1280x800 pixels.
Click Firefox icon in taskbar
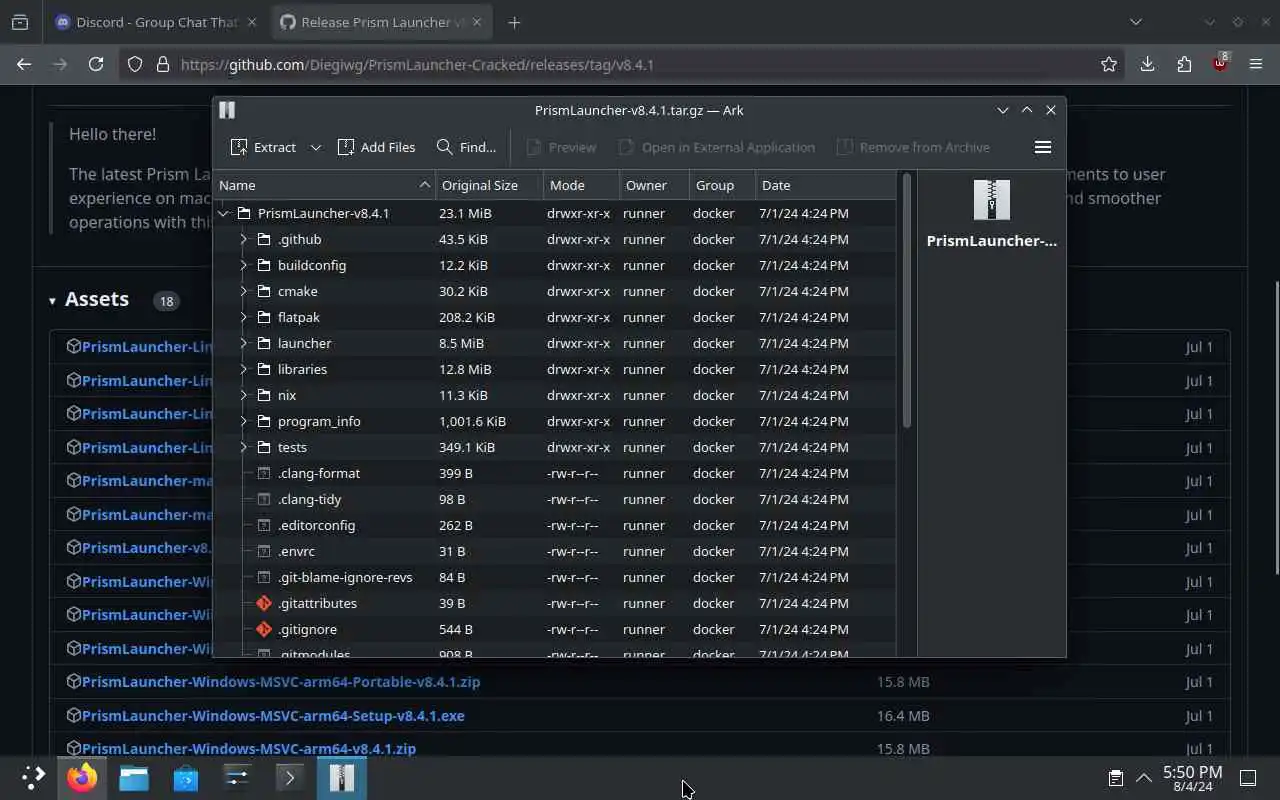(x=83, y=778)
